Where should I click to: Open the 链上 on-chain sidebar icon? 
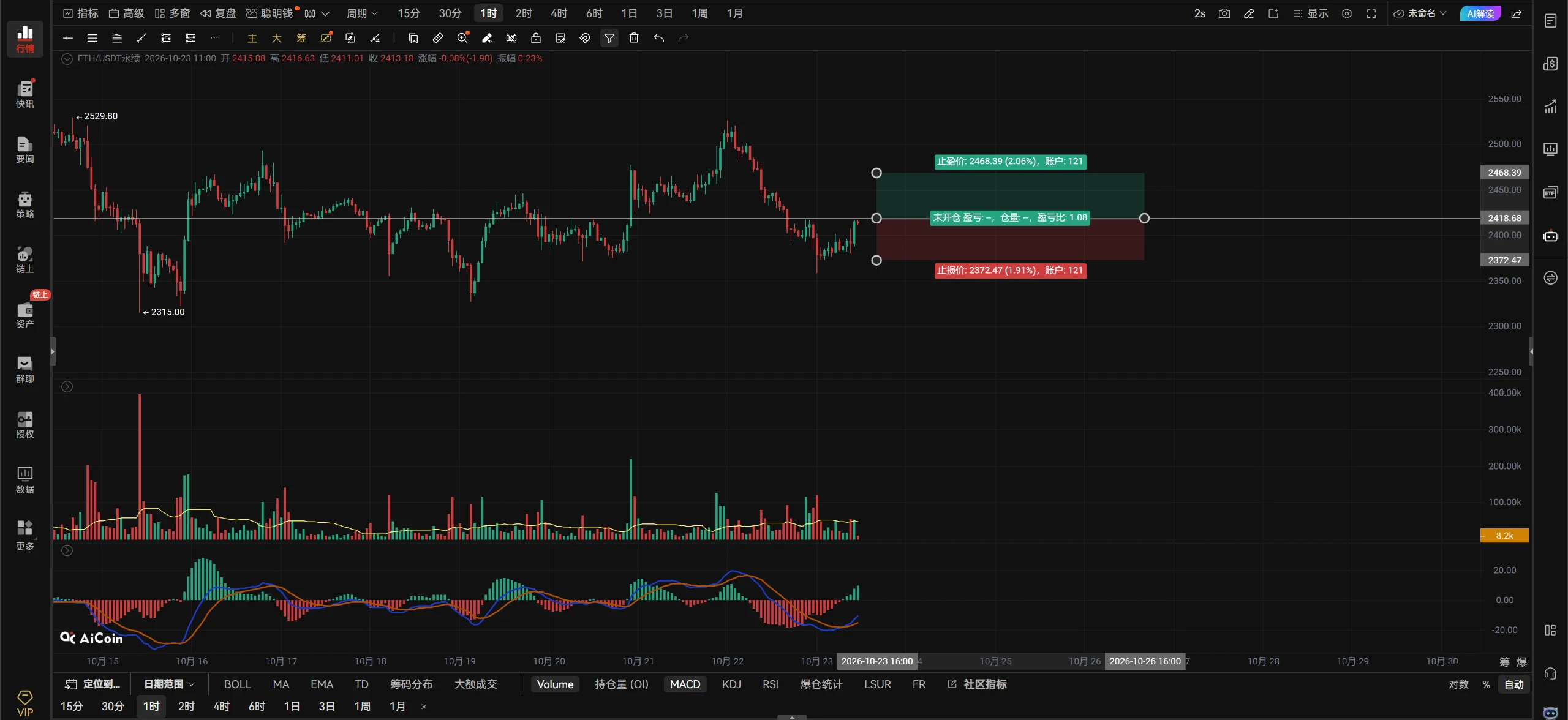(x=24, y=259)
